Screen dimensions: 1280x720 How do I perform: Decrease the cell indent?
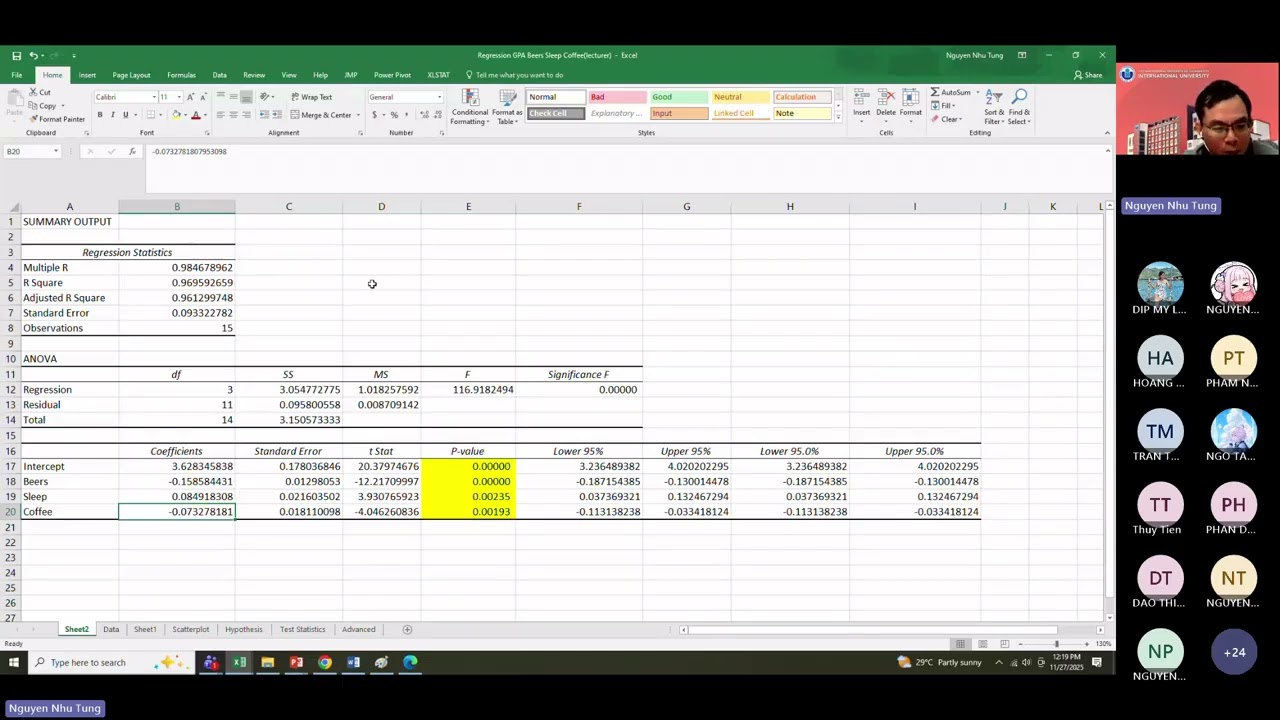(264, 115)
